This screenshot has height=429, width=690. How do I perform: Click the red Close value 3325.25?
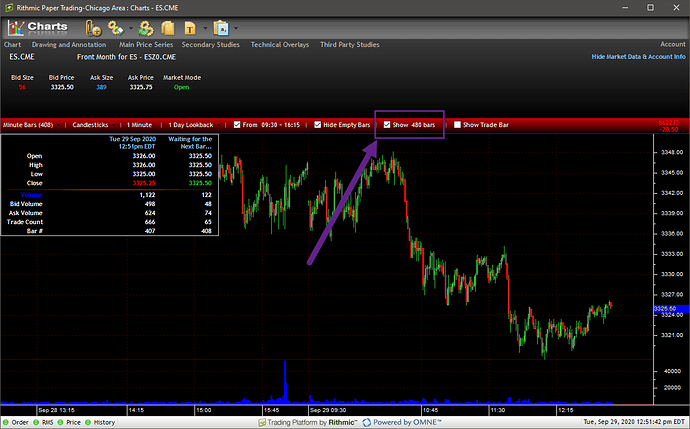pos(144,183)
